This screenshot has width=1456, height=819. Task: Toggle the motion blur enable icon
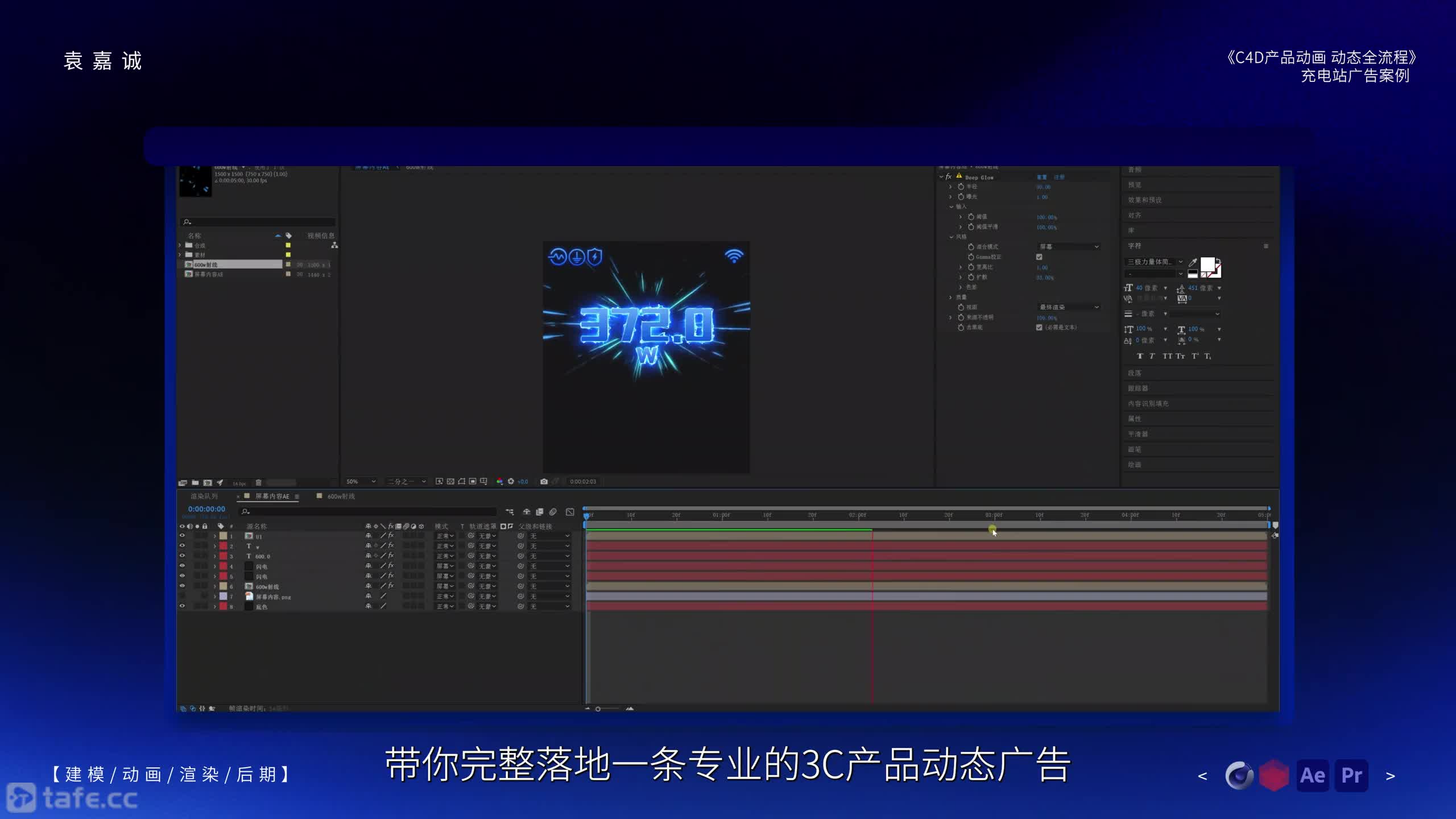[553, 512]
